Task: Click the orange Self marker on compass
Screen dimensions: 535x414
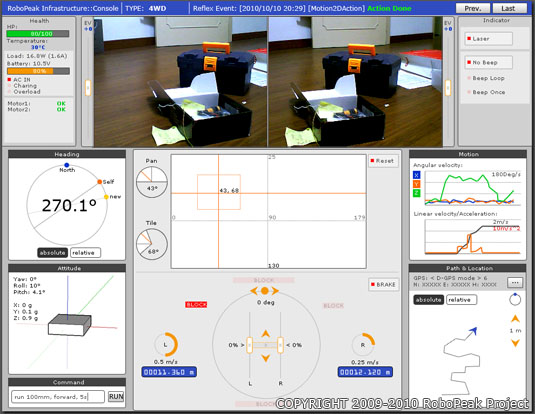Action: click(x=100, y=182)
